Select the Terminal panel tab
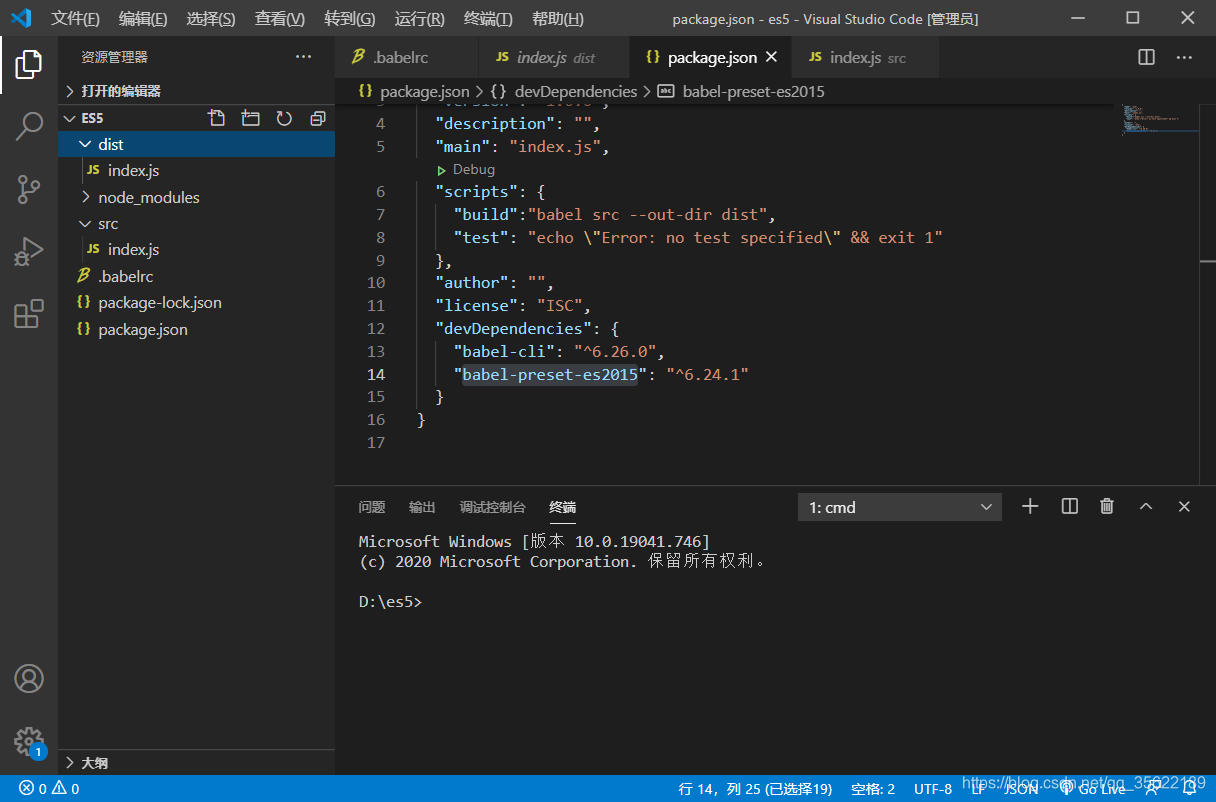1216x802 pixels. (x=563, y=507)
